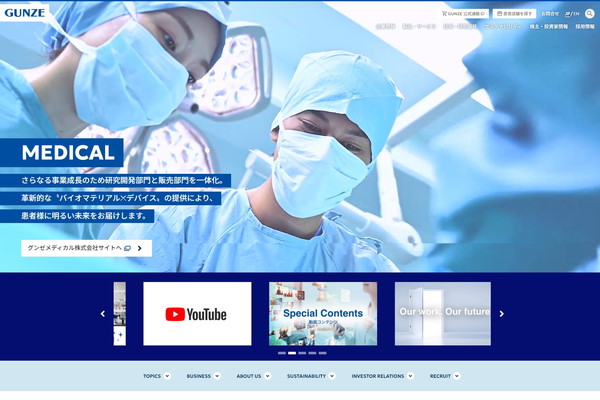The height and width of the screenshot is (400, 600).
Task: Expand the RECRUIT dropdown arrow
Action: pos(457,376)
